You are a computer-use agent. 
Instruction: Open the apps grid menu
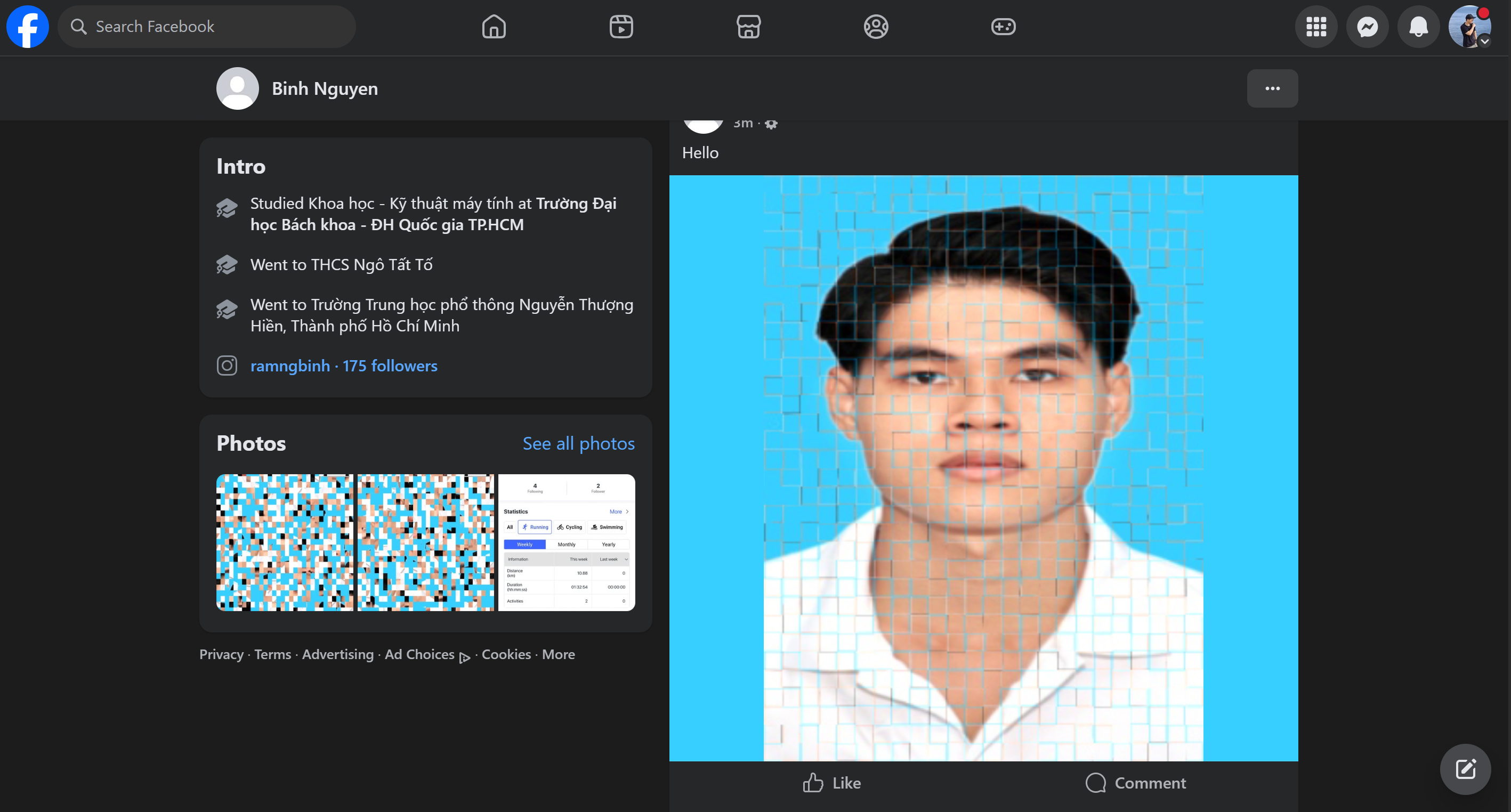[1316, 27]
